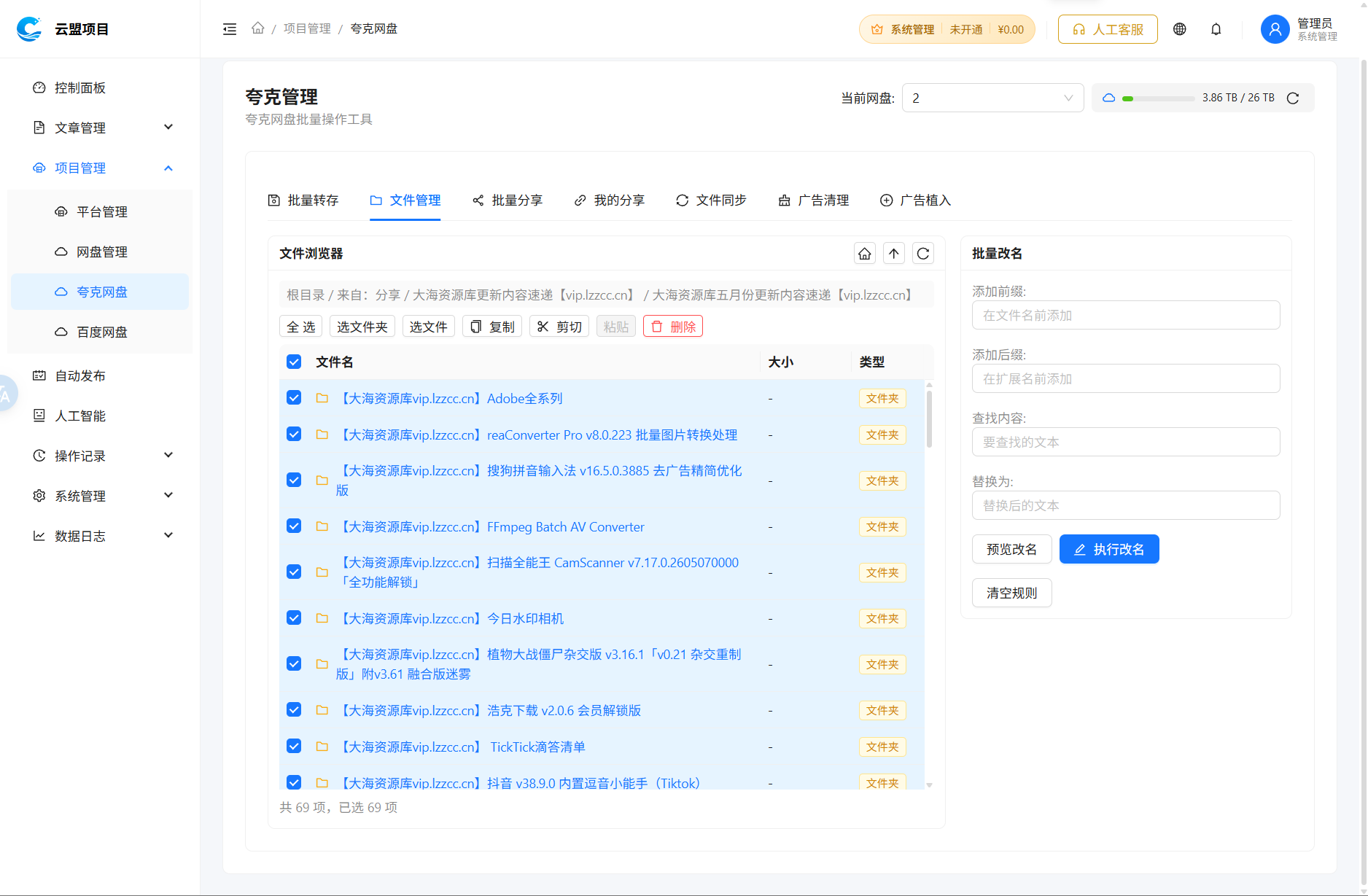Switch to the 批量分享 tab
The height and width of the screenshot is (896, 1368).
(x=508, y=200)
